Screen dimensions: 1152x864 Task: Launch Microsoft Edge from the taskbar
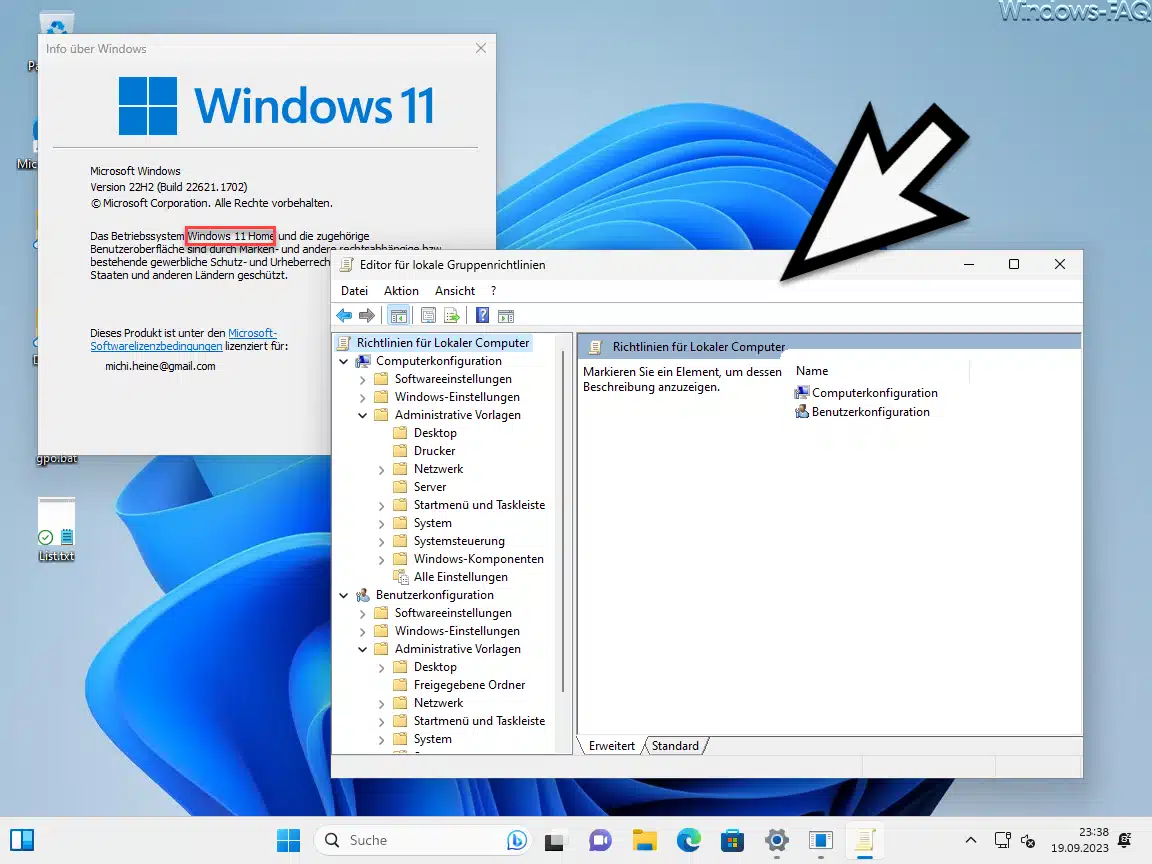point(688,840)
